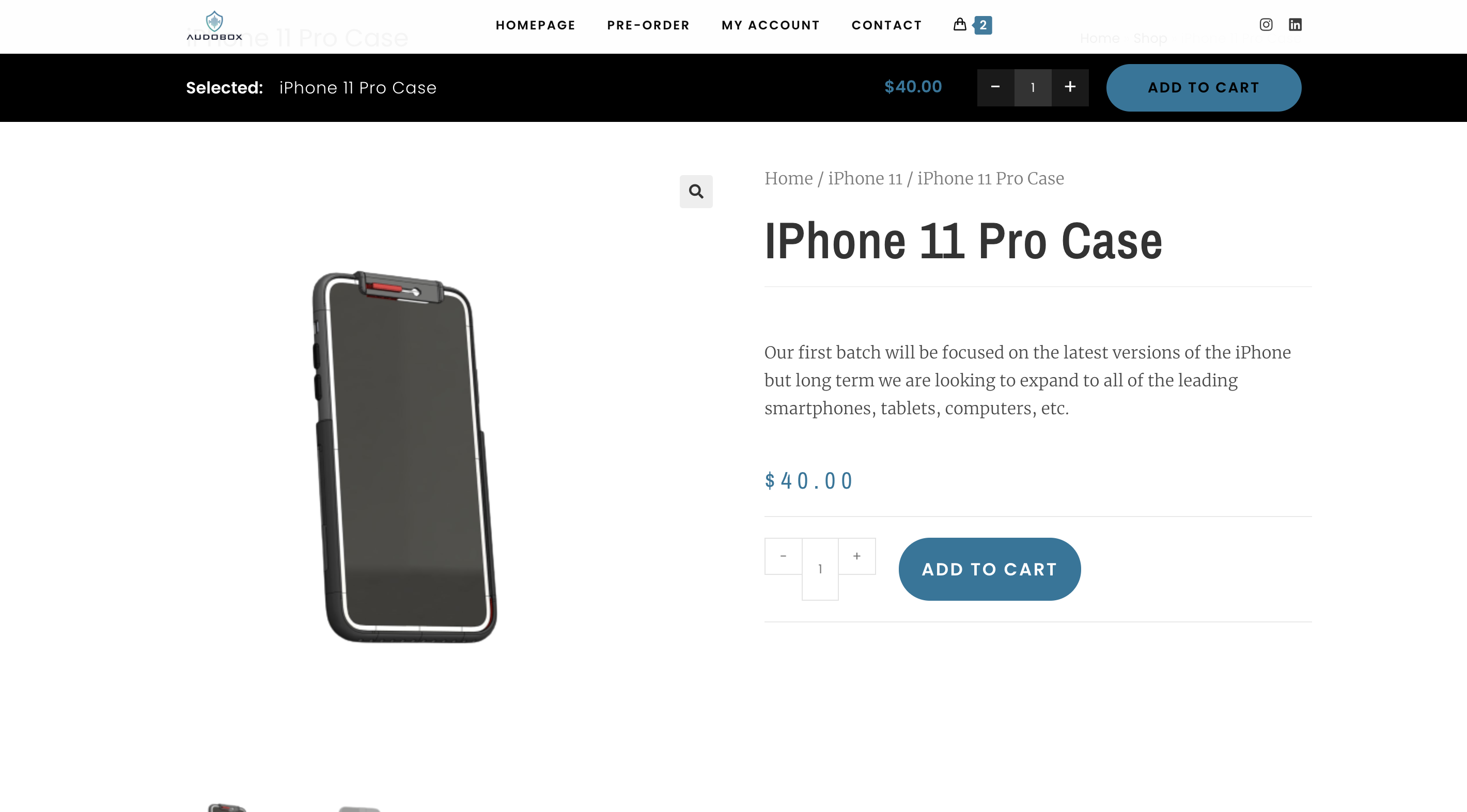Click Add to Cart below the price
Screen dimensions: 1467x812
point(989,569)
